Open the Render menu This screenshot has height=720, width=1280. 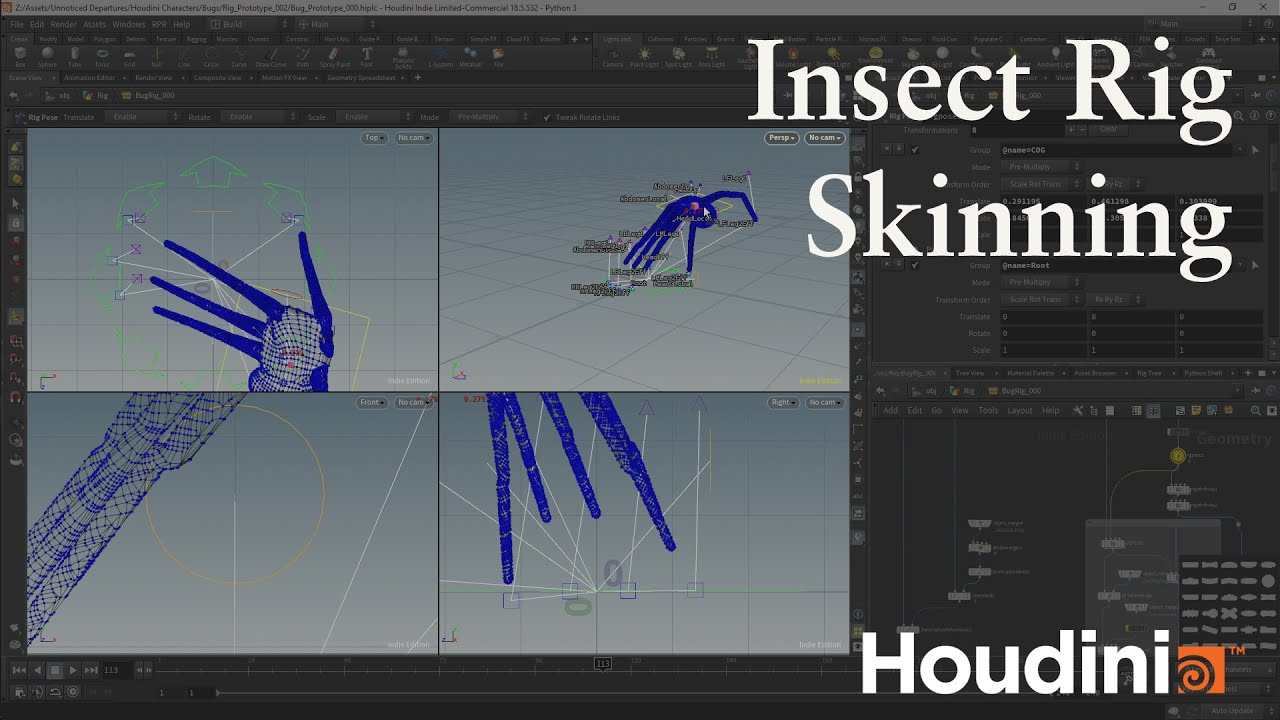point(63,24)
